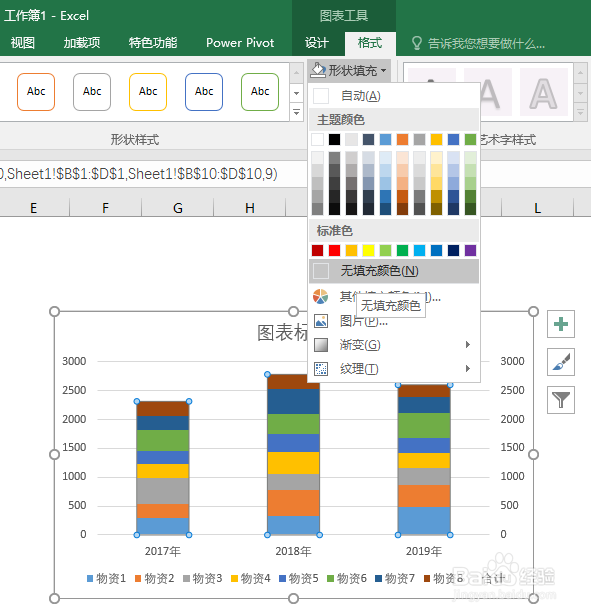The height and width of the screenshot is (616, 591).
Task: Apply the blue-outlined Abc shape style
Action: [204, 92]
